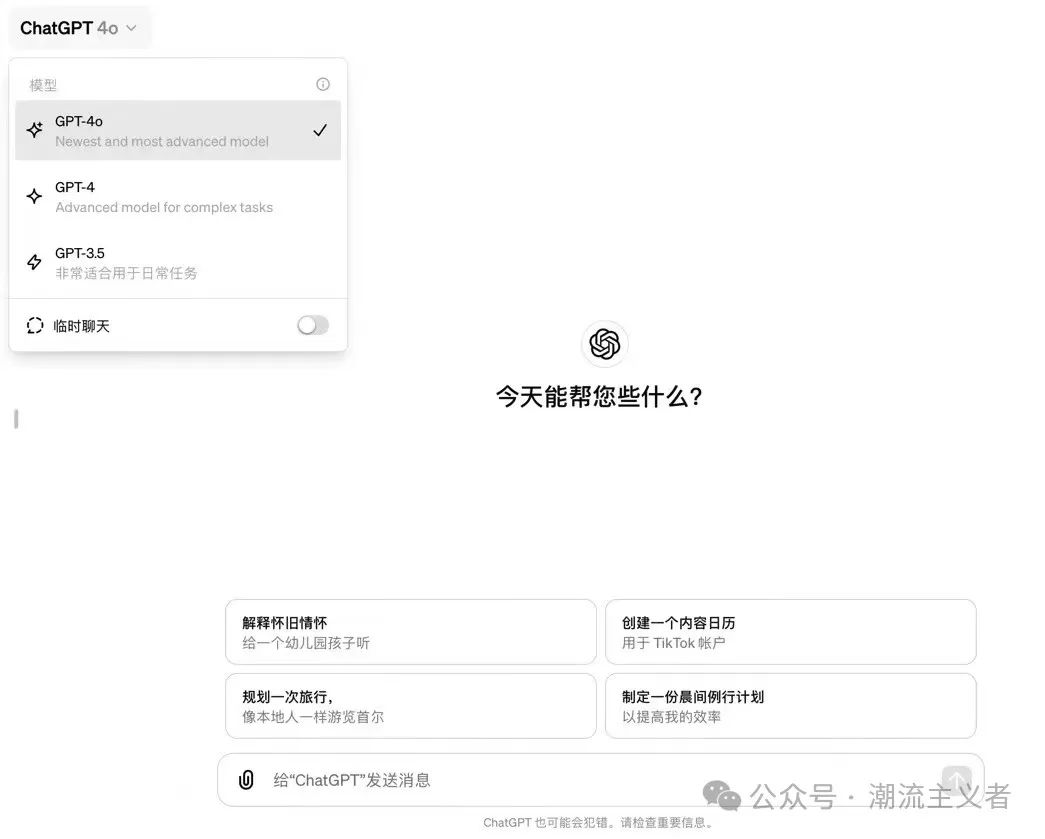Click the 规划一次旅行 suggestion card
Viewport: 1045px width, 839px height.
click(x=410, y=705)
